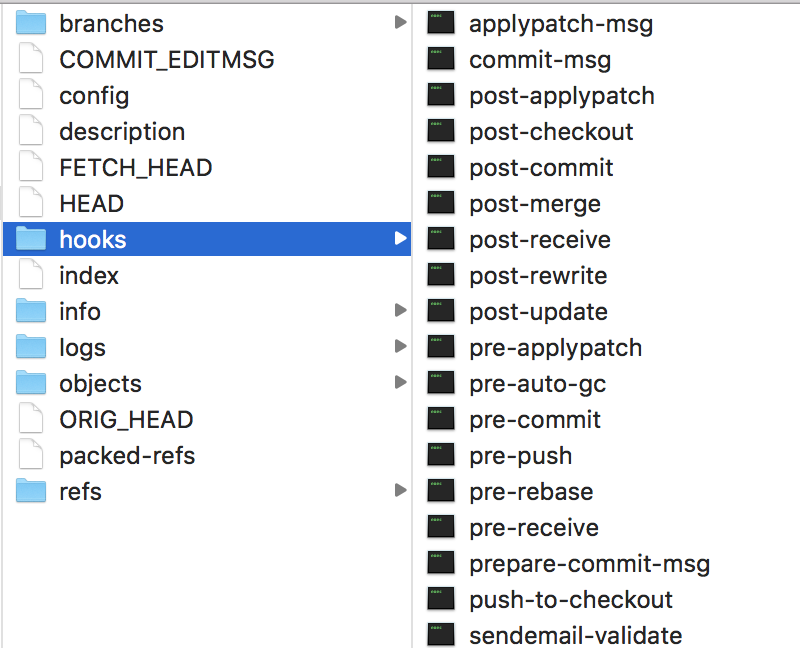
Task: Click the hooks folder icon
Action: coord(30,239)
